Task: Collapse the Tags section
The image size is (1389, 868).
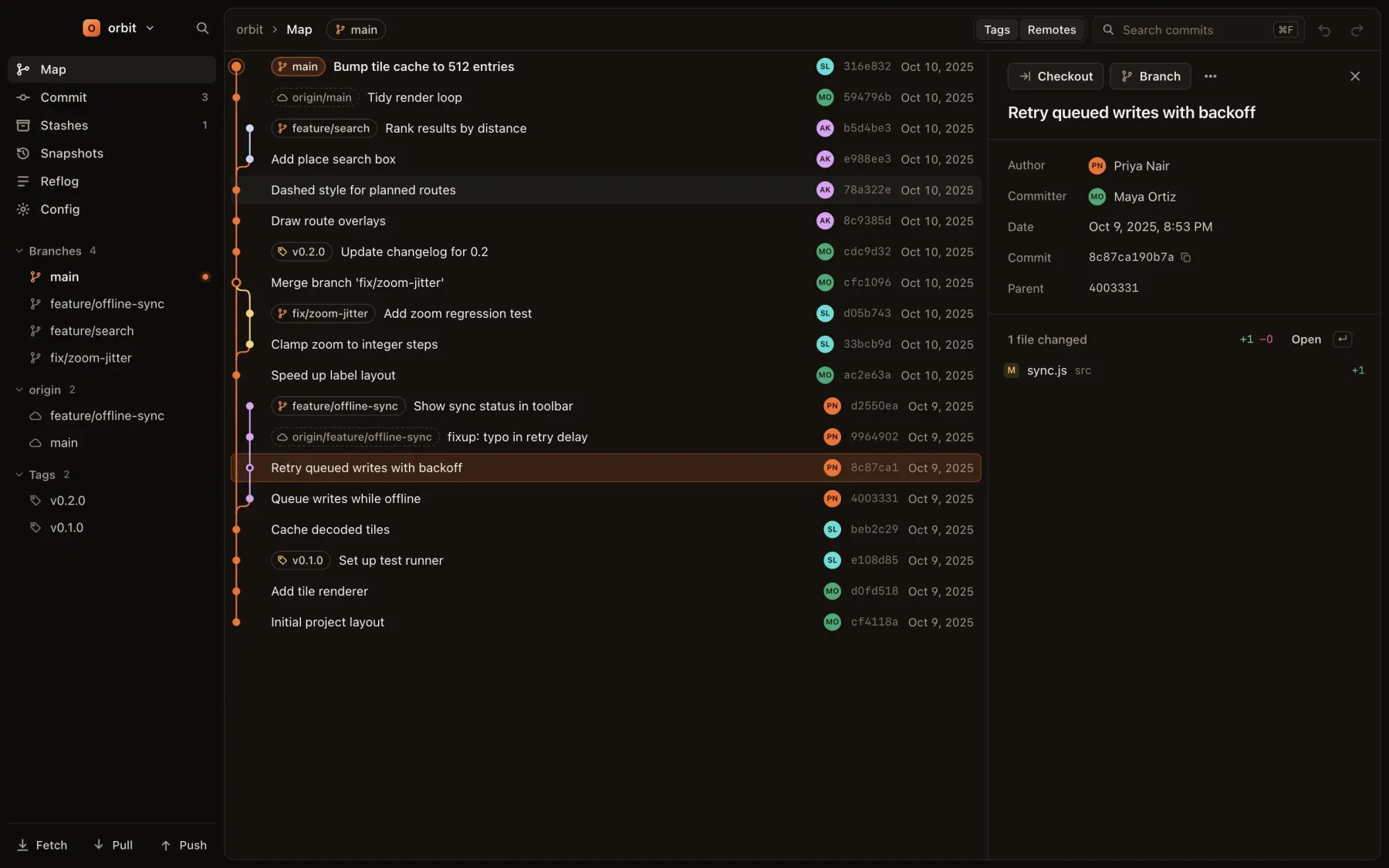Action: 42,475
